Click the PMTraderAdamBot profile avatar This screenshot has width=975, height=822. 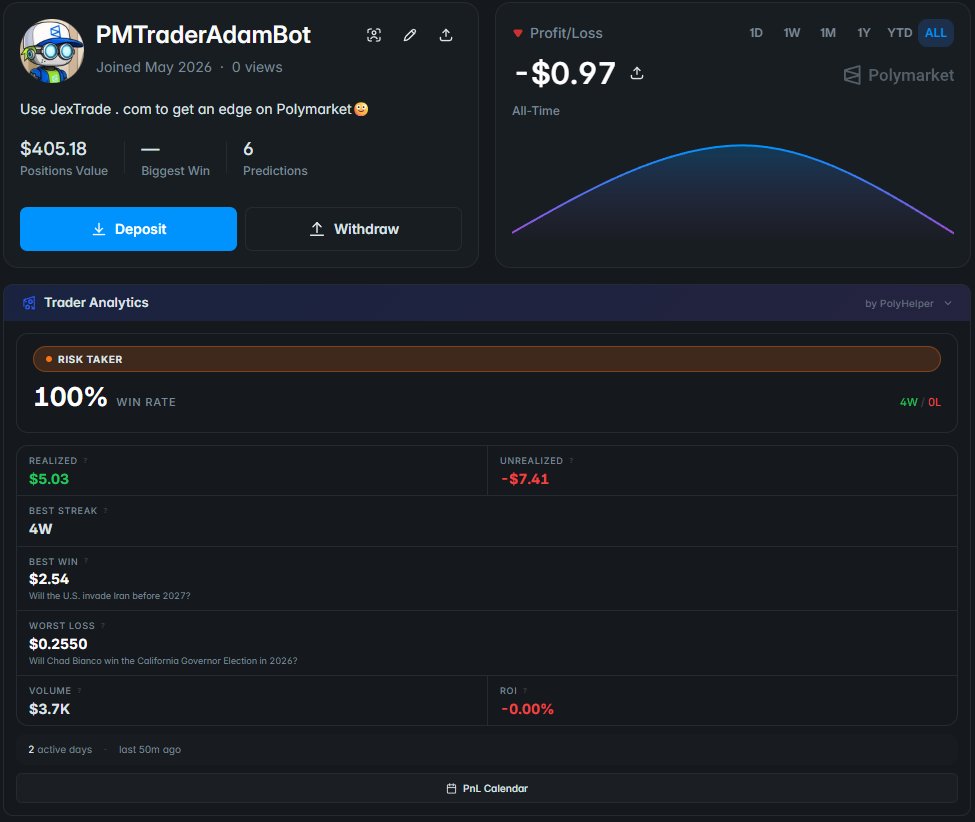coord(52,51)
